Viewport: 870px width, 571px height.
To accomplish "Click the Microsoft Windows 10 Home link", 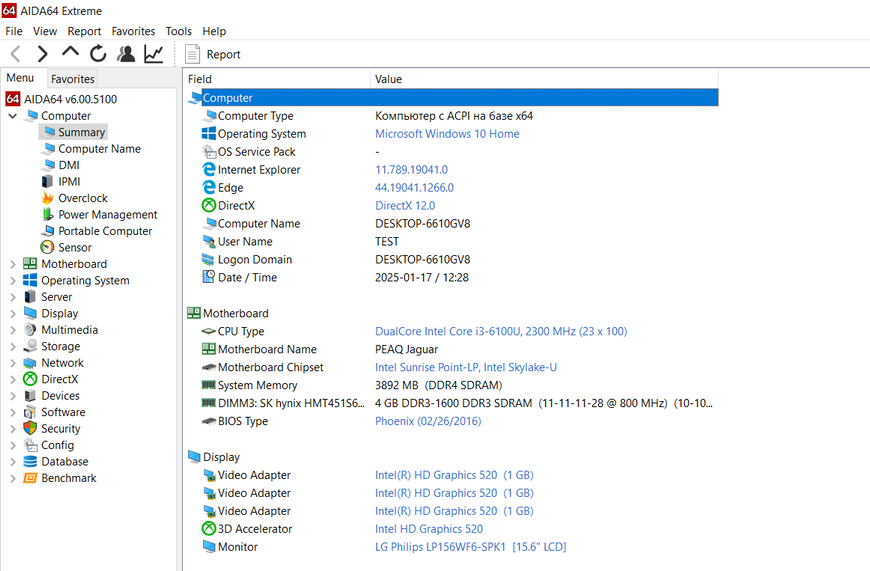I will [447, 134].
